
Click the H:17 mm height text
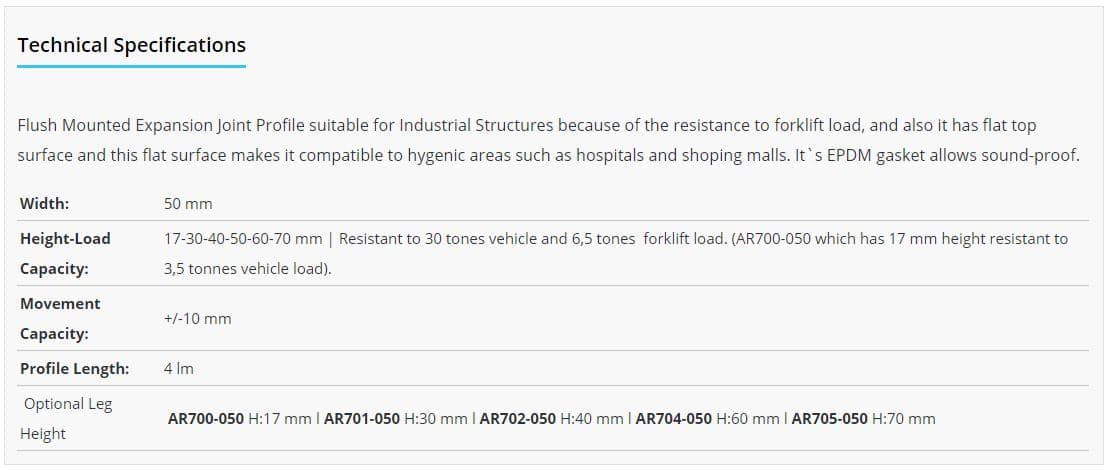[280, 419]
